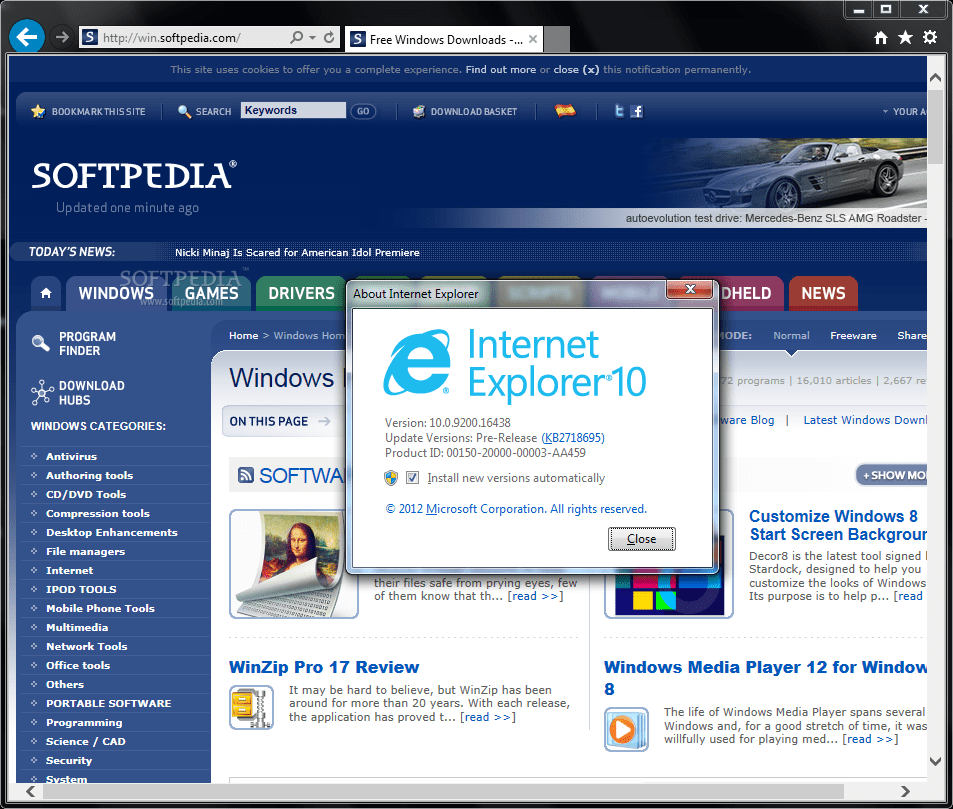Click the Softpedia search magnifier icon
This screenshot has height=809, width=953.
click(x=184, y=111)
